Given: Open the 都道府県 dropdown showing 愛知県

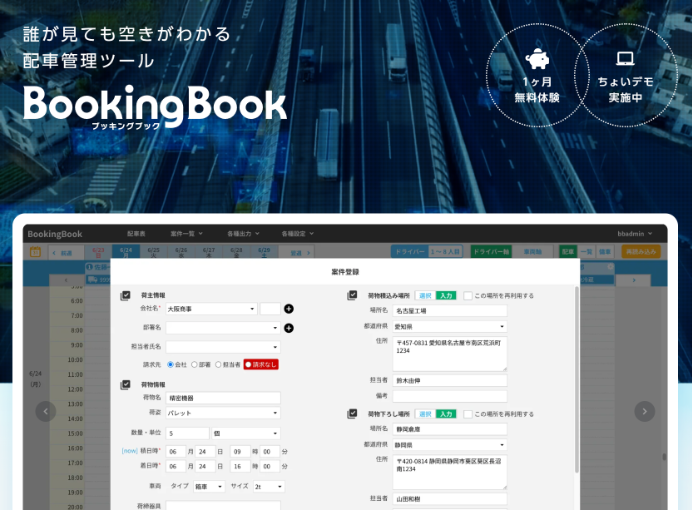Looking at the screenshot, I should (x=450, y=326).
